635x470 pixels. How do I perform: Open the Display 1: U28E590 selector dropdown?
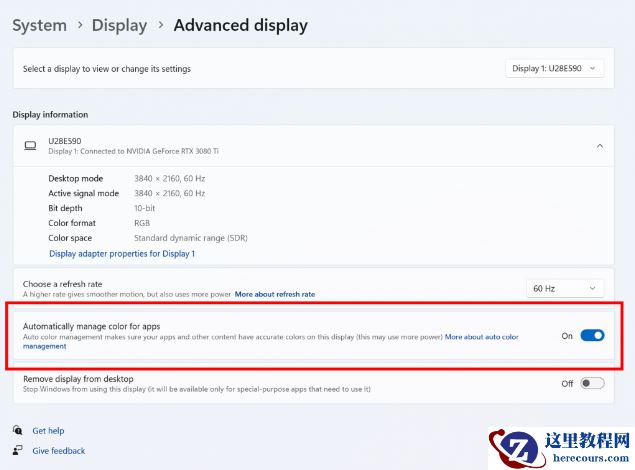coord(554,68)
